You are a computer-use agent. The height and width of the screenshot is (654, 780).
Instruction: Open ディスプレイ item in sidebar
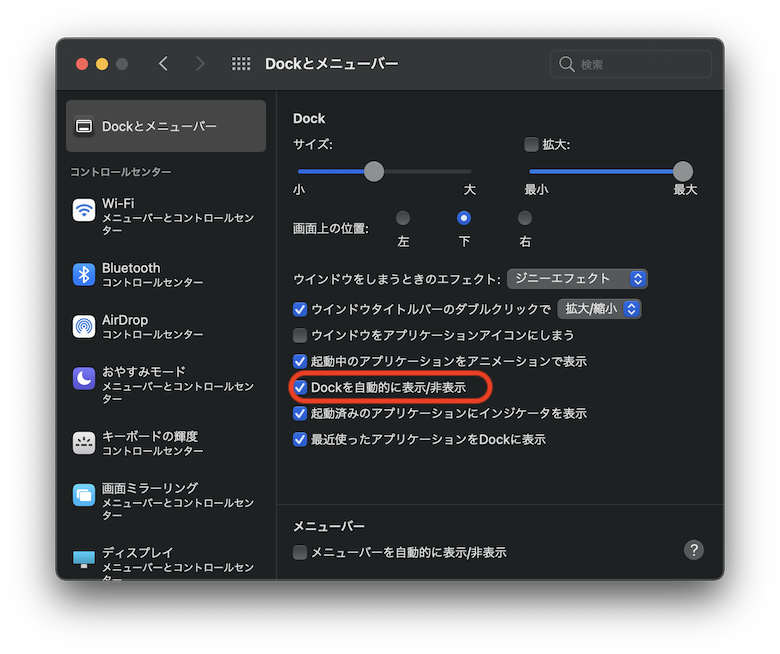pyautogui.click(x=166, y=563)
